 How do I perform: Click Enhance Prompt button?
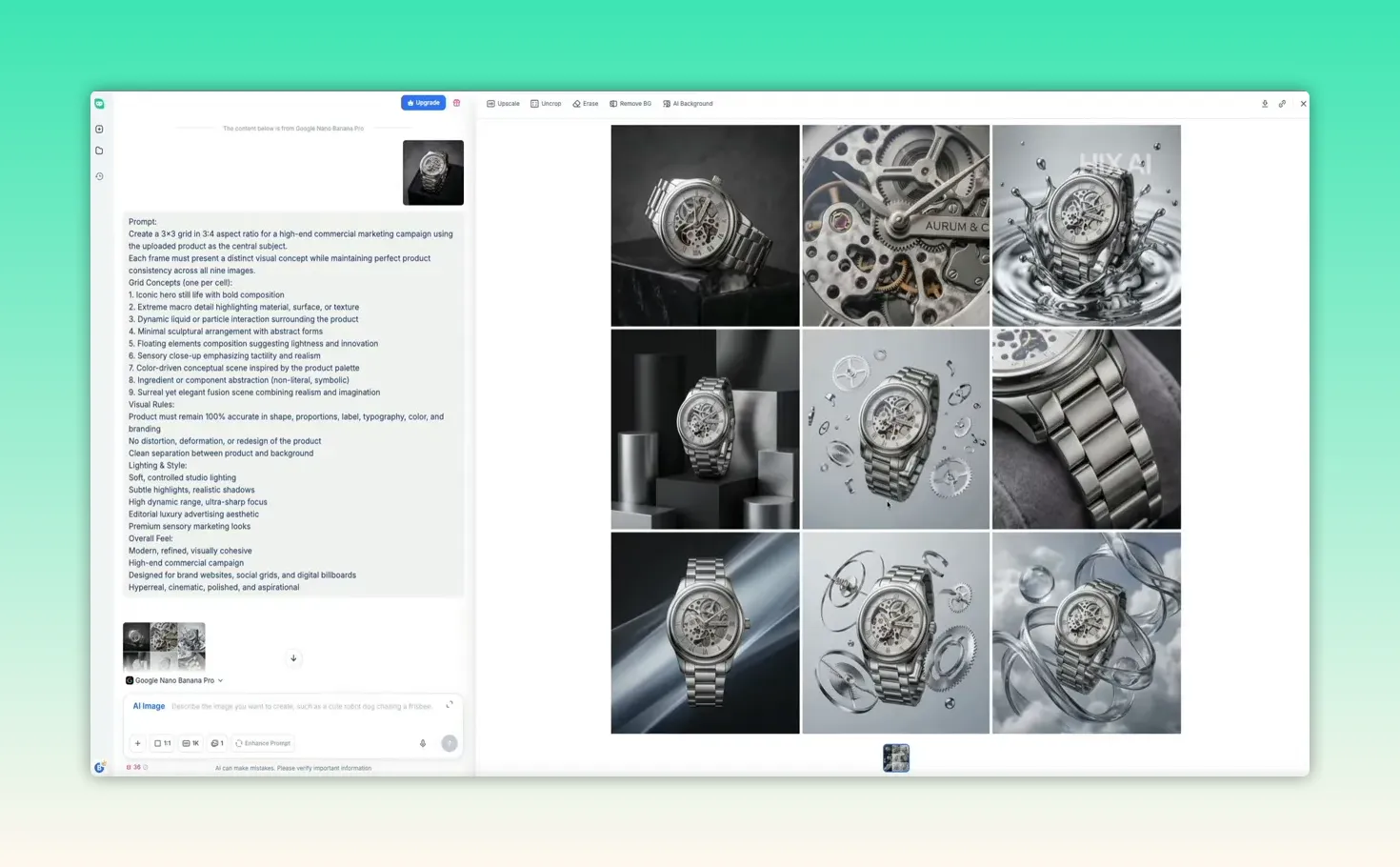click(x=263, y=743)
